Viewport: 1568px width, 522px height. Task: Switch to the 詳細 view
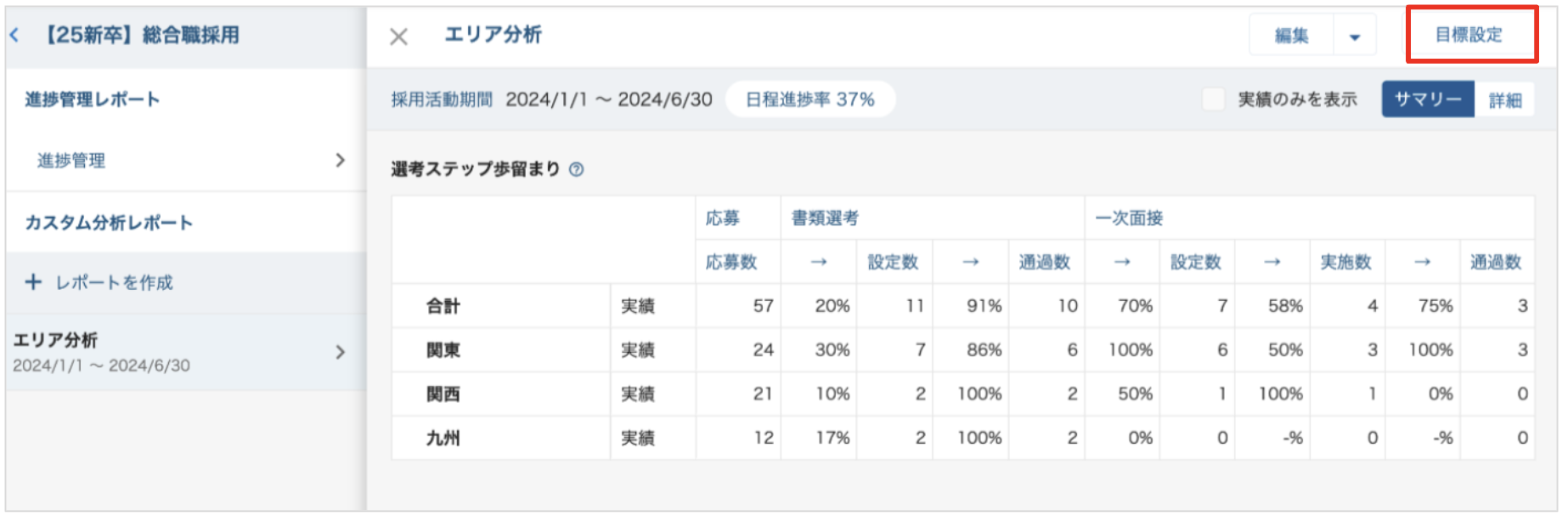(x=1504, y=100)
